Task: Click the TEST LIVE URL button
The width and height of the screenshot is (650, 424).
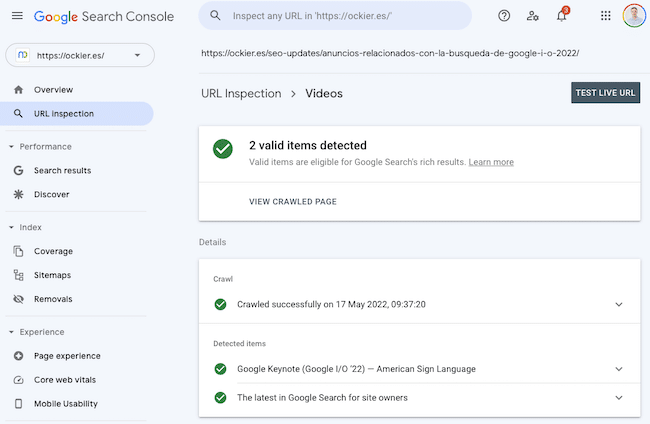Action: pos(605,92)
